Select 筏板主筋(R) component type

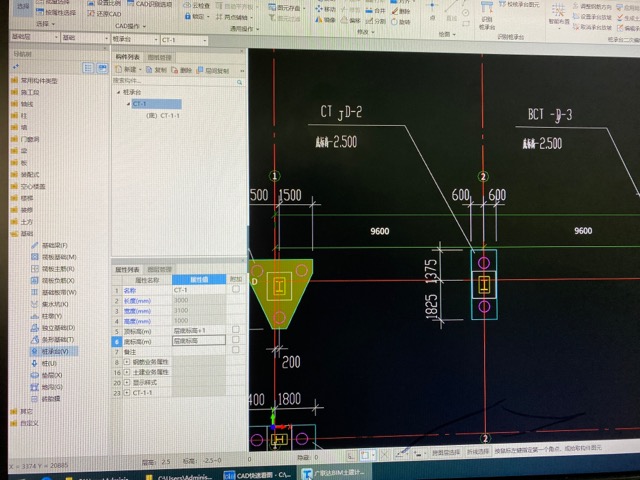(x=53, y=269)
